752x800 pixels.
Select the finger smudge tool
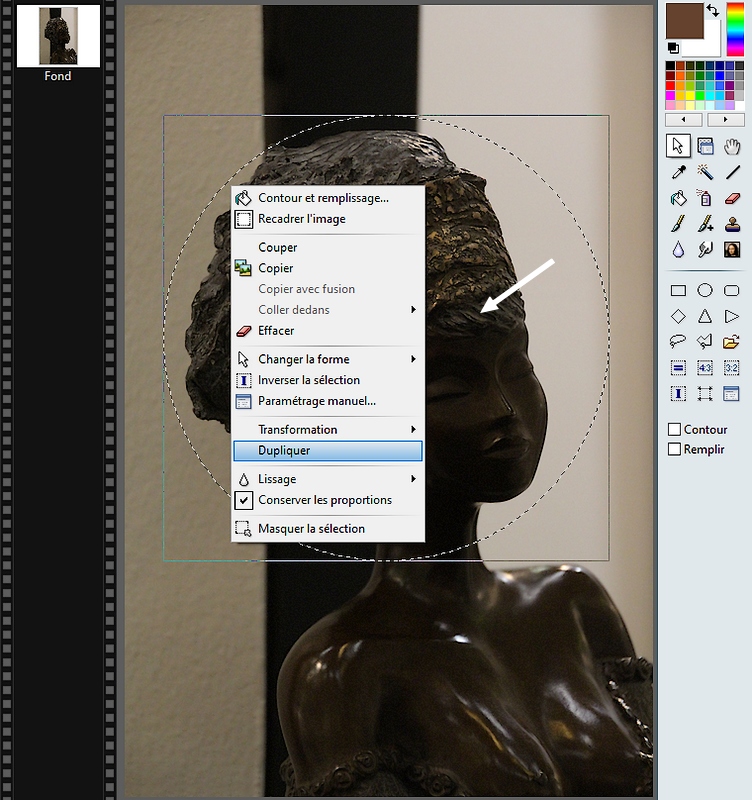pos(705,249)
